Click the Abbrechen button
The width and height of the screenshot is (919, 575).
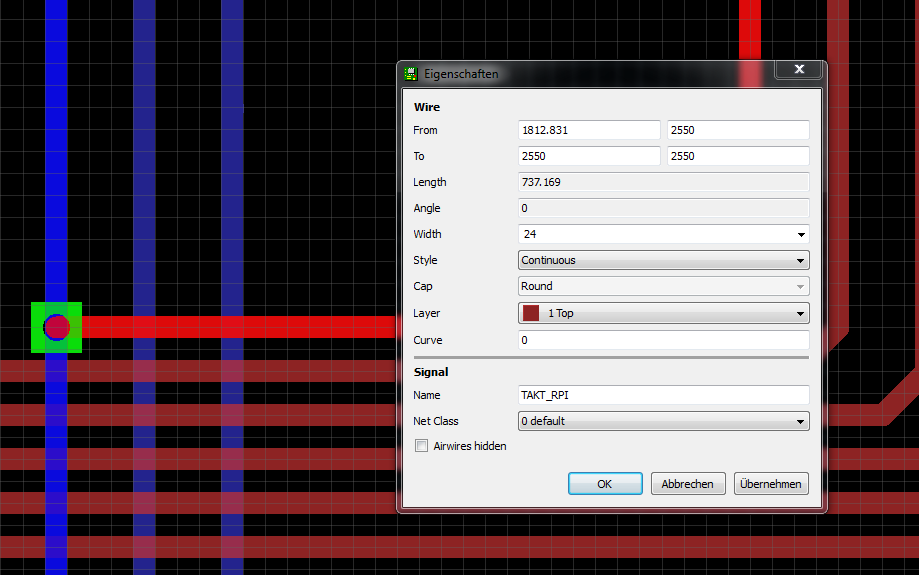pos(688,484)
